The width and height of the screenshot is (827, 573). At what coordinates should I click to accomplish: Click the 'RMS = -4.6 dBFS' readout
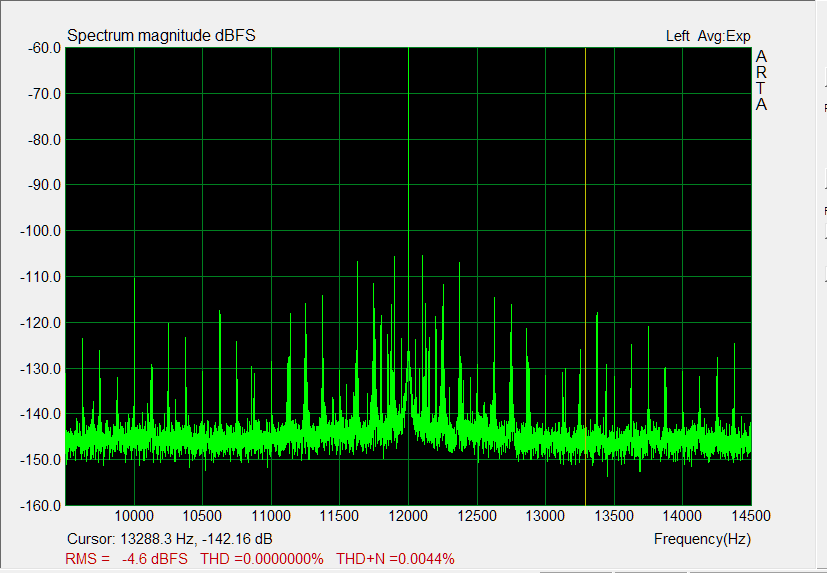pyautogui.click(x=126, y=558)
